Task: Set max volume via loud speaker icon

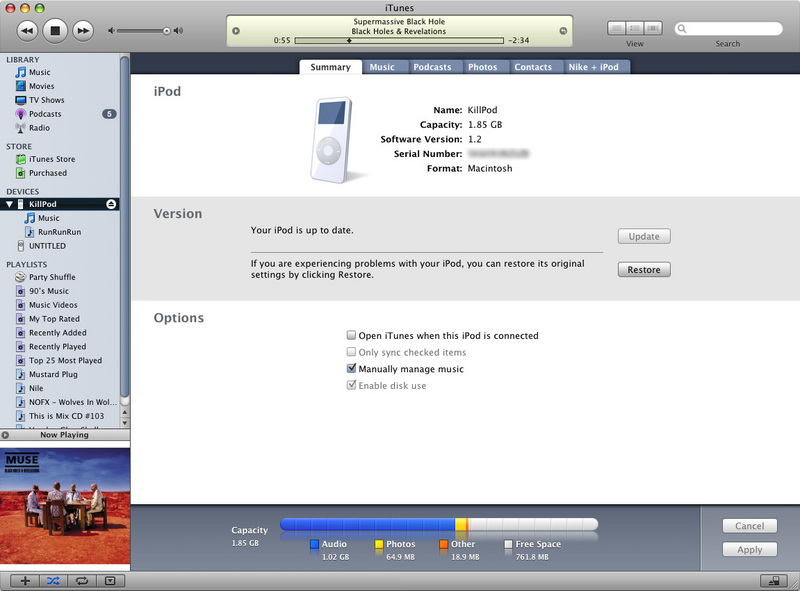Action: pos(178,31)
